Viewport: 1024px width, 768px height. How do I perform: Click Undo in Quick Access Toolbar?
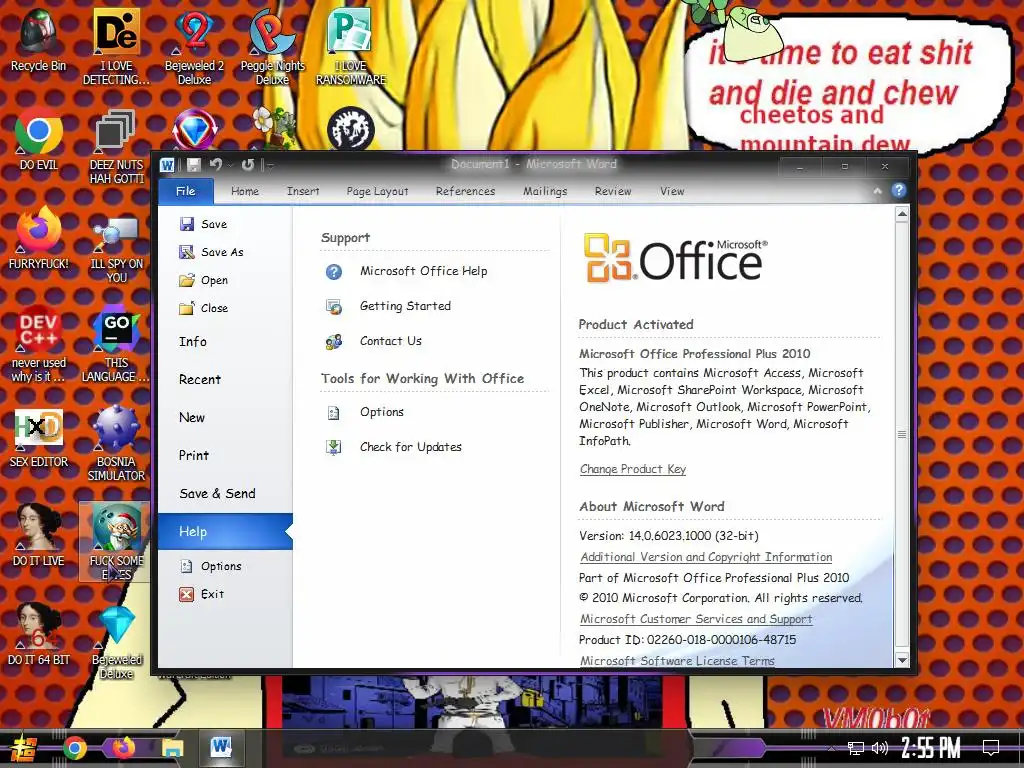click(216, 165)
